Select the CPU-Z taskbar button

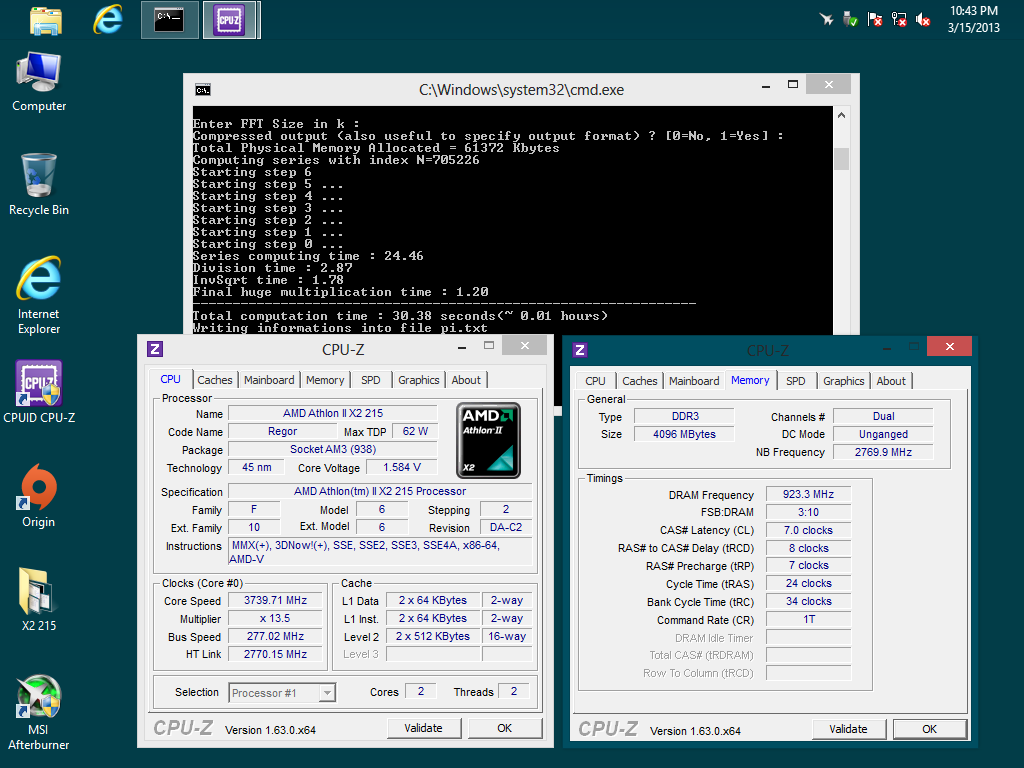(229, 20)
